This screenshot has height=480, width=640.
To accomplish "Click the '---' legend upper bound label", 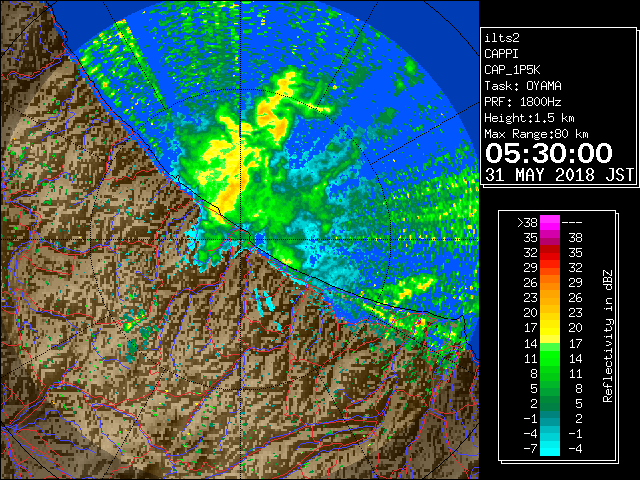I will pyautogui.click(x=572, y=223).
